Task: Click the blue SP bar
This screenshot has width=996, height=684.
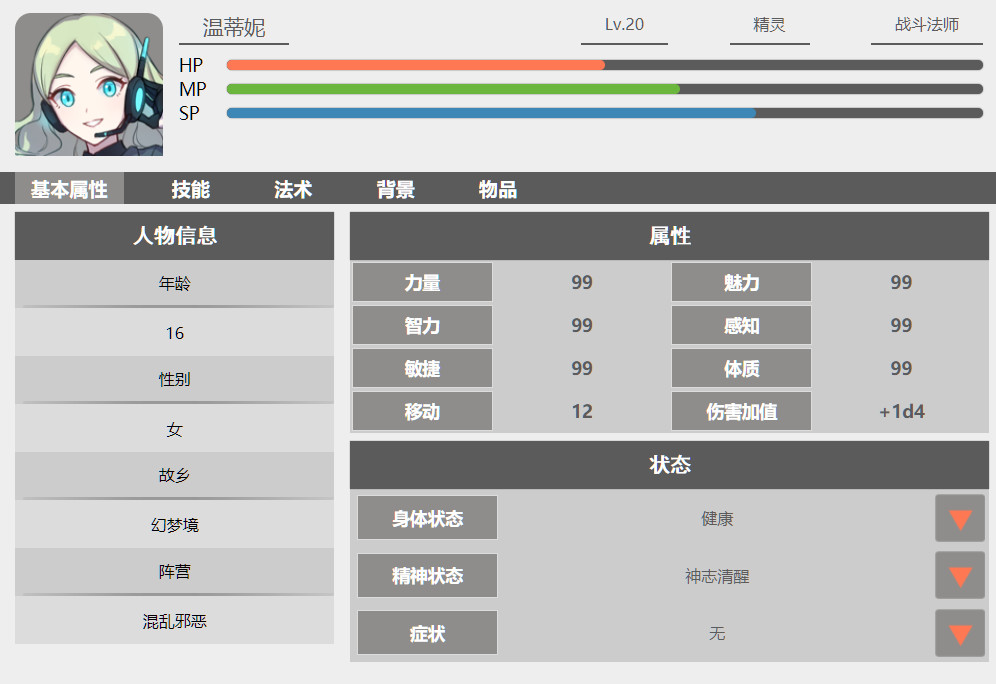Action: tap(490, 113)
